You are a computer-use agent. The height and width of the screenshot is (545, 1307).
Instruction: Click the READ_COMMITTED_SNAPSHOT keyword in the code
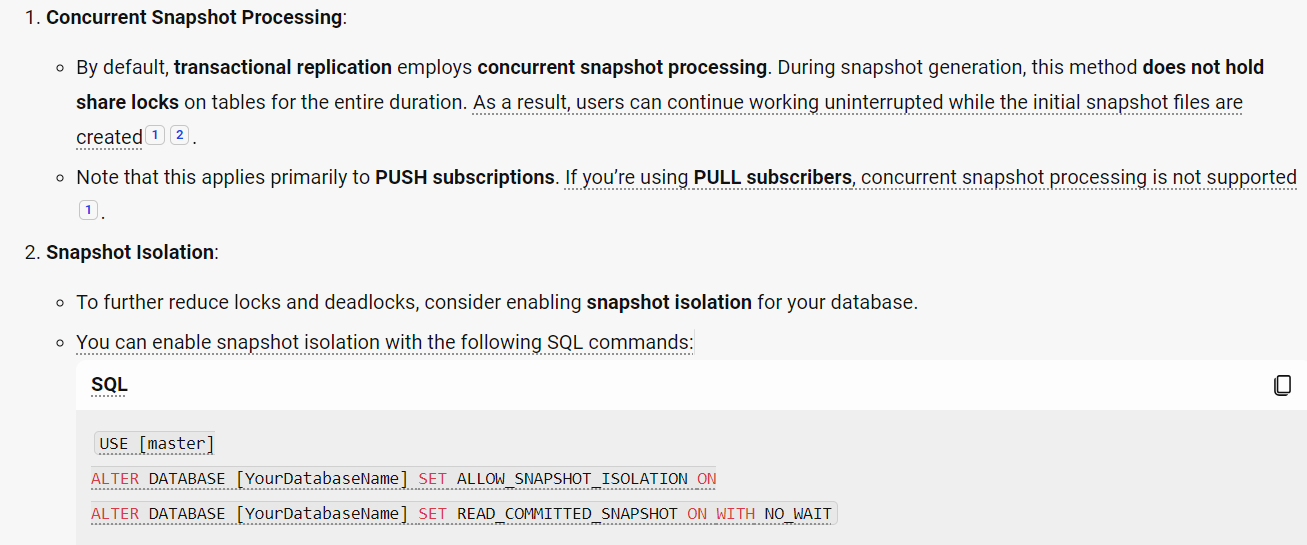567,514
